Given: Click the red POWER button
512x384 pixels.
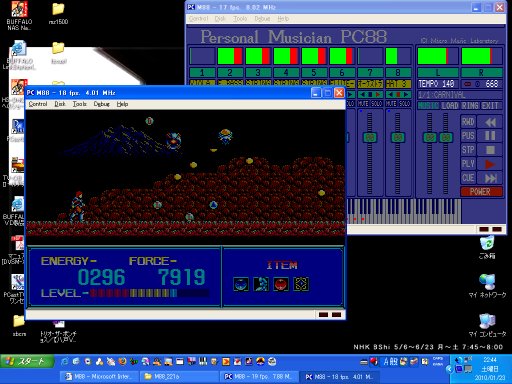Looking at the screenshot, I should pos(481,192).
